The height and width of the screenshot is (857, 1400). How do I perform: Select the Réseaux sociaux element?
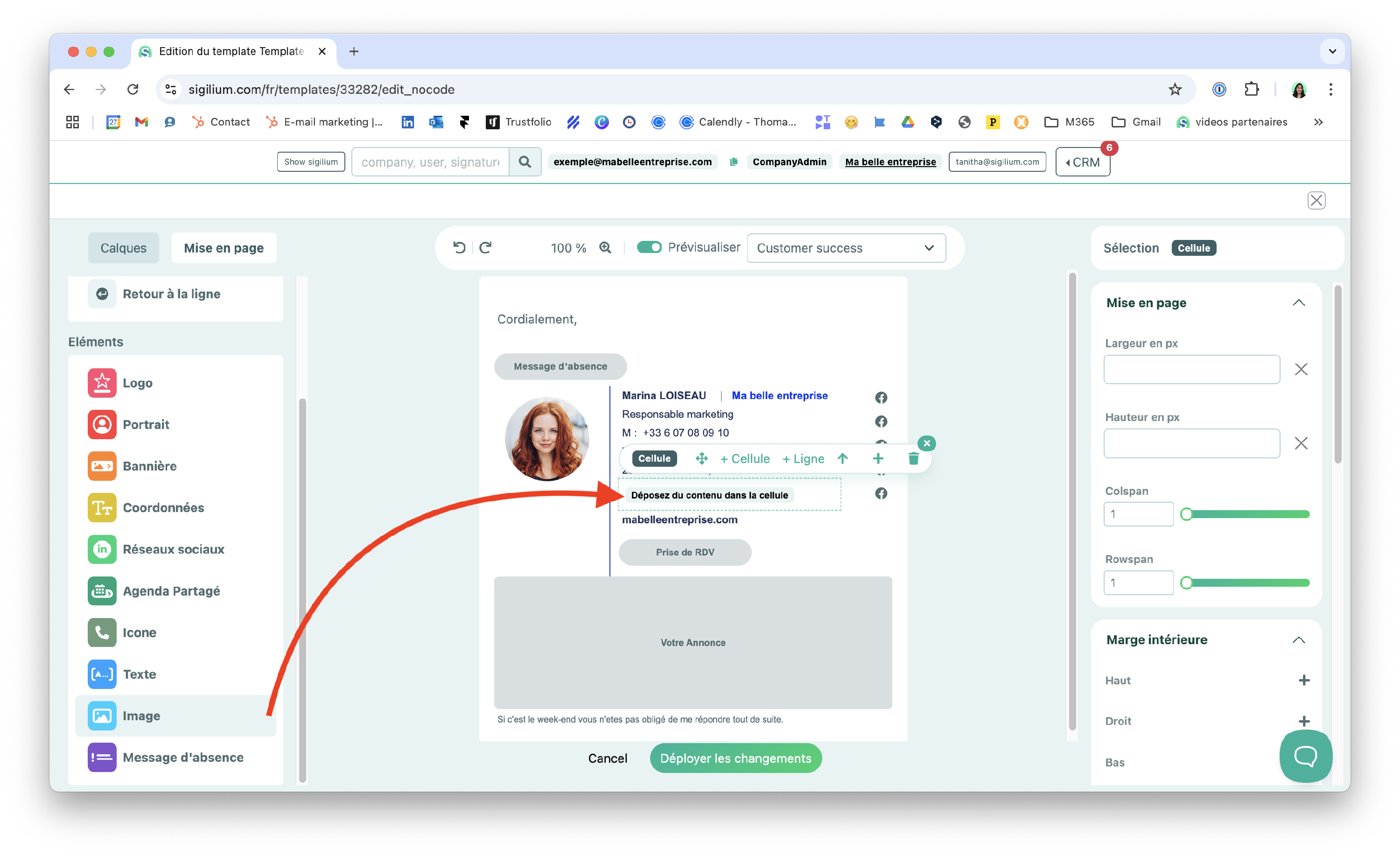[x=173, y=549]
